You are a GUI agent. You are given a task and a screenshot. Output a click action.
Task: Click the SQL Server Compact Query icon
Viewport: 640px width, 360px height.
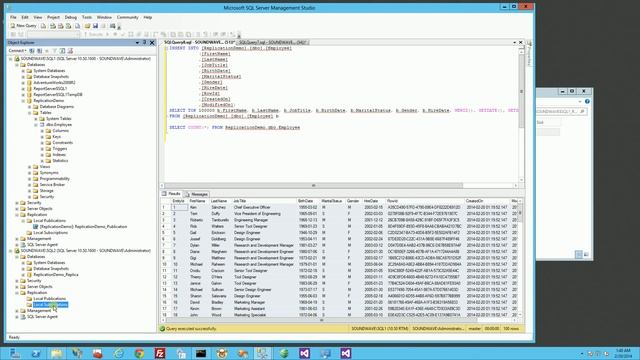(x=77, y=26)
